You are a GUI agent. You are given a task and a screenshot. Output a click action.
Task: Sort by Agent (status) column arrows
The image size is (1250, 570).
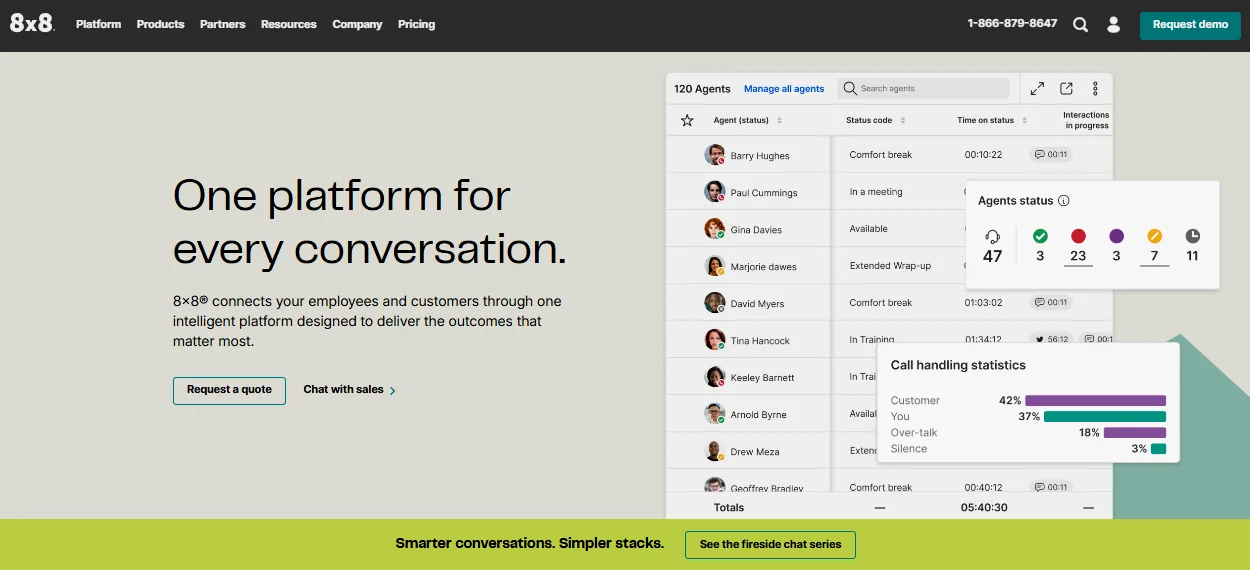click(x=780, y=120)
